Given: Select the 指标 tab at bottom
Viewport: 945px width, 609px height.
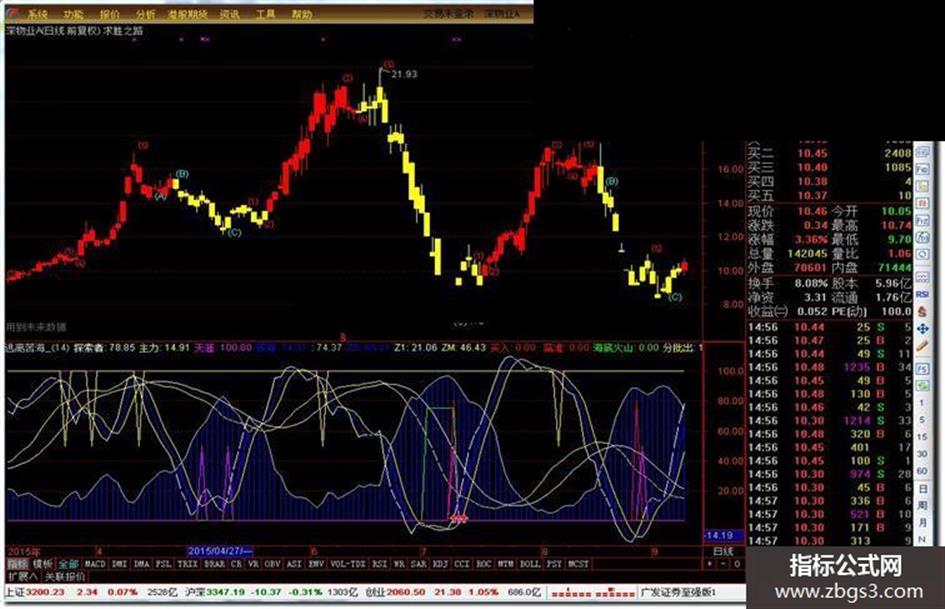Looking at the screenshot, I should (x=17, y=564).
